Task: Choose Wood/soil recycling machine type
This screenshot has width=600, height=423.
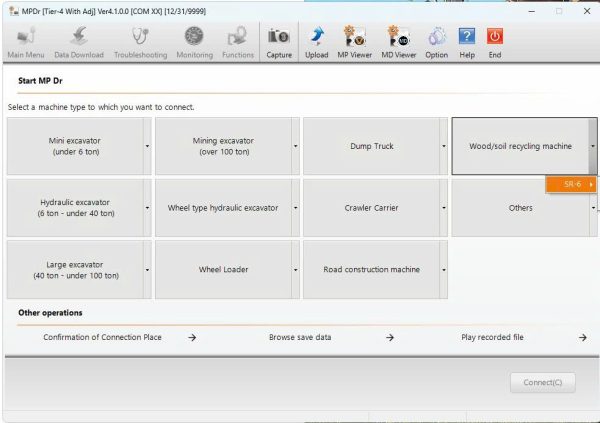Action: (x=520, y=146)
